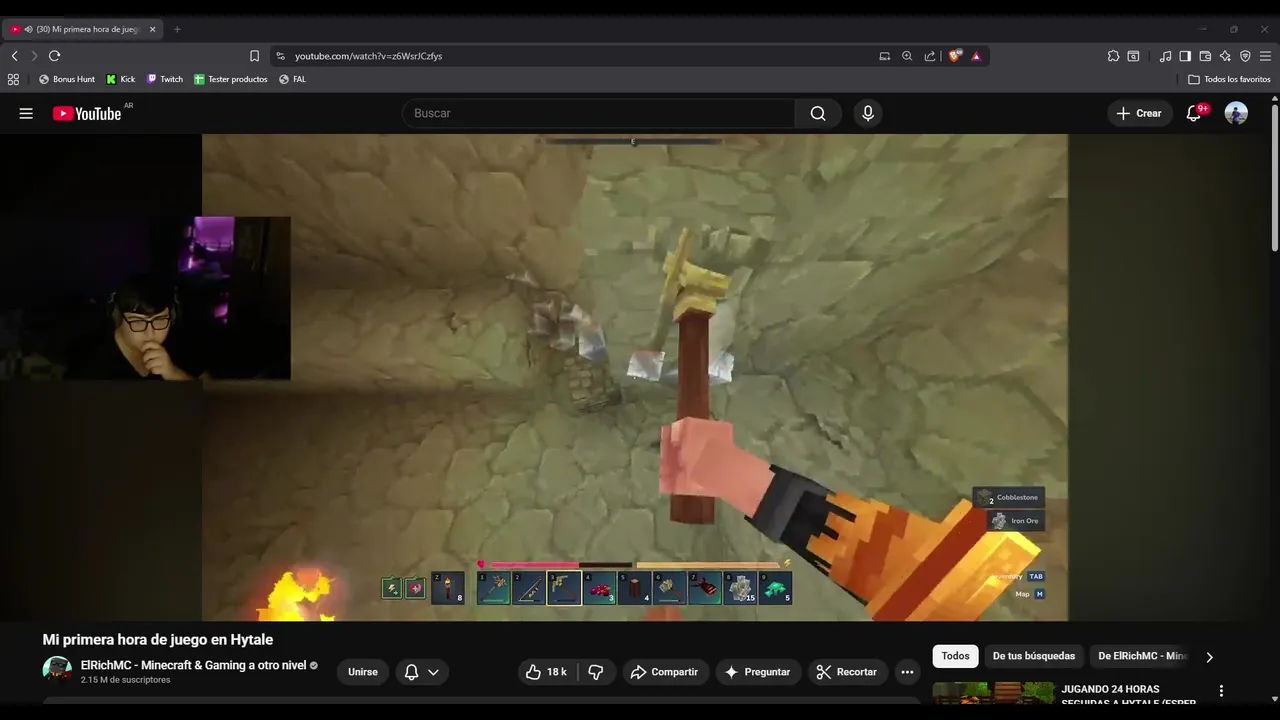Click the search magnifier button
This screenshot has height=720, width=1280.
click(x=818, y=113)
